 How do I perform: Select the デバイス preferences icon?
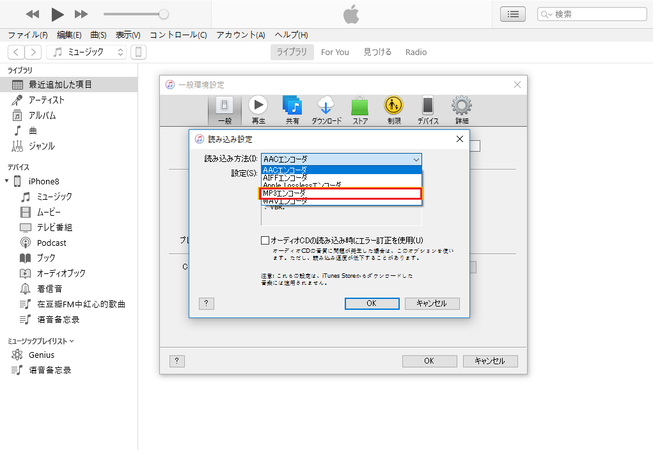click(428, 110)
